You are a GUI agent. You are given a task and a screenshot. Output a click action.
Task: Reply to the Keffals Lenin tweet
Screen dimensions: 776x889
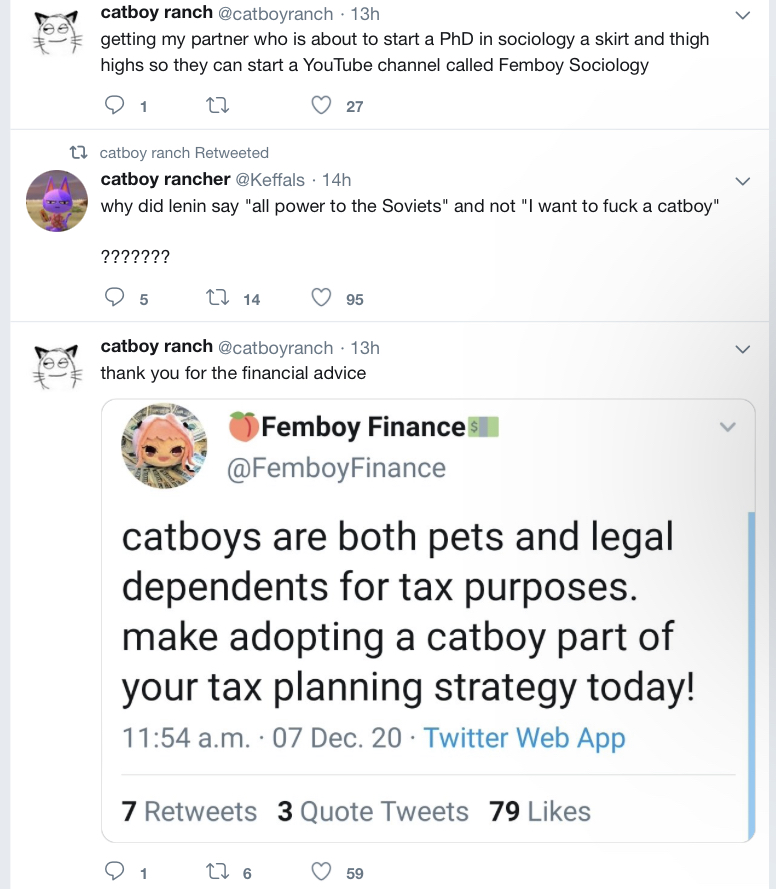point(116,297)
